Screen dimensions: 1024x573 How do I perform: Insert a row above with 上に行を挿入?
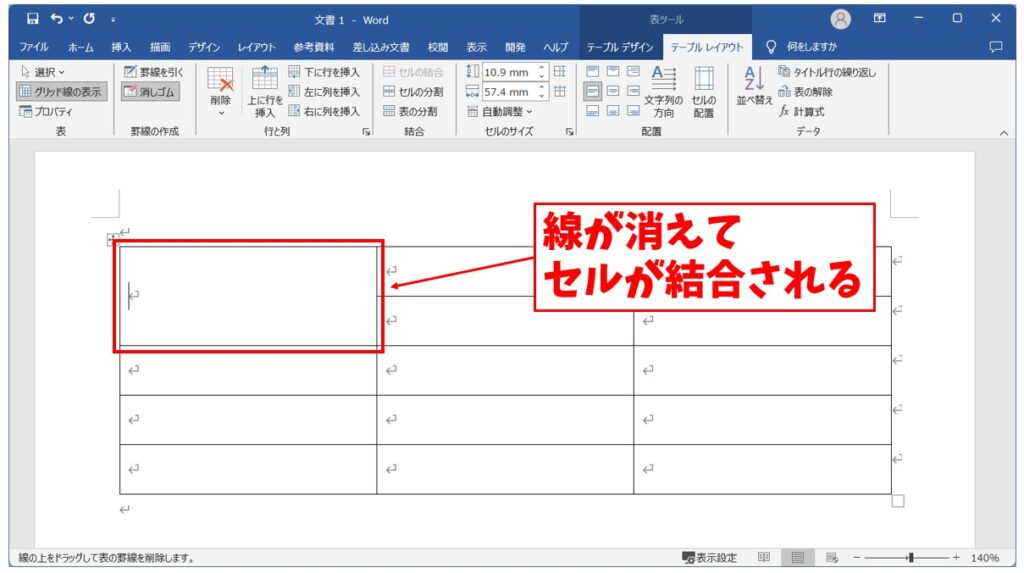tap(264, 91)
